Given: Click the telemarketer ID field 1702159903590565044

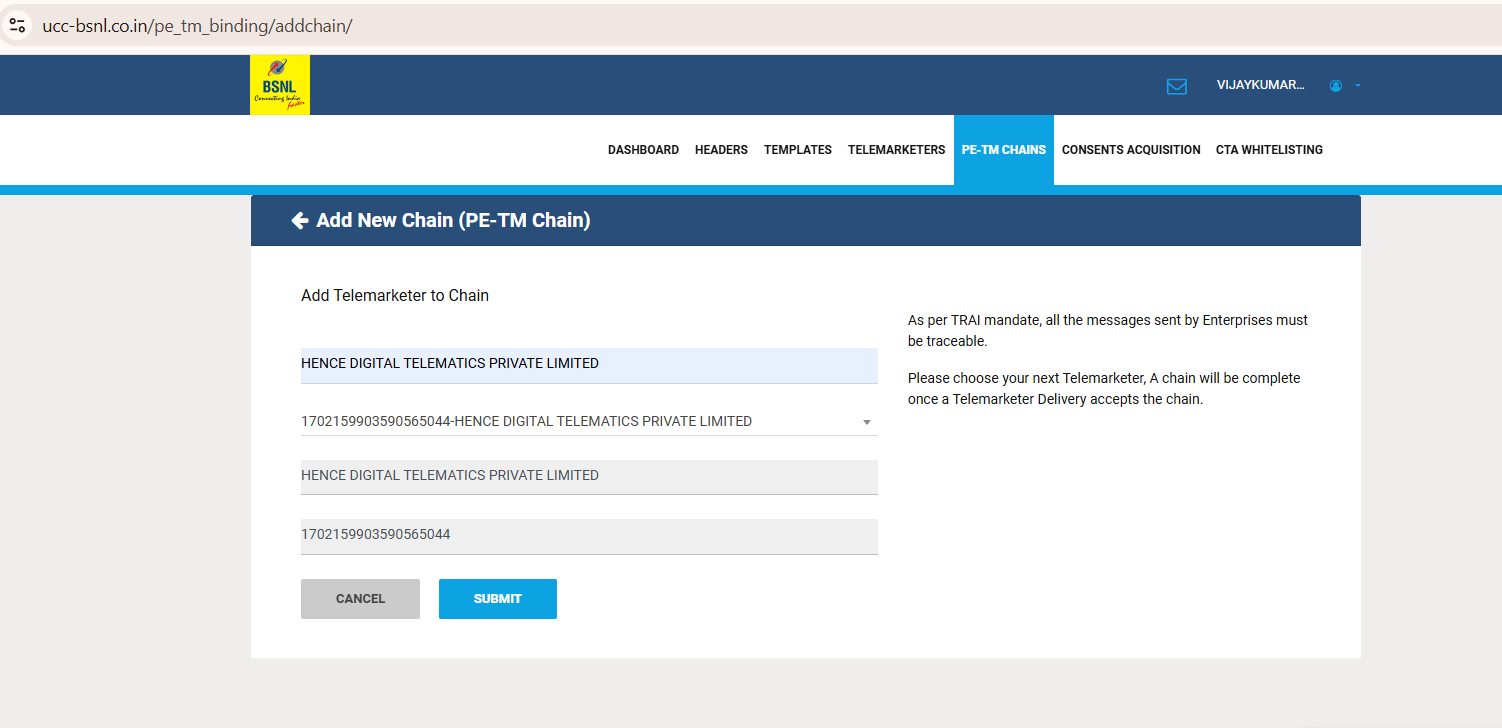Looking at the screenshot, I should [589, 536].
